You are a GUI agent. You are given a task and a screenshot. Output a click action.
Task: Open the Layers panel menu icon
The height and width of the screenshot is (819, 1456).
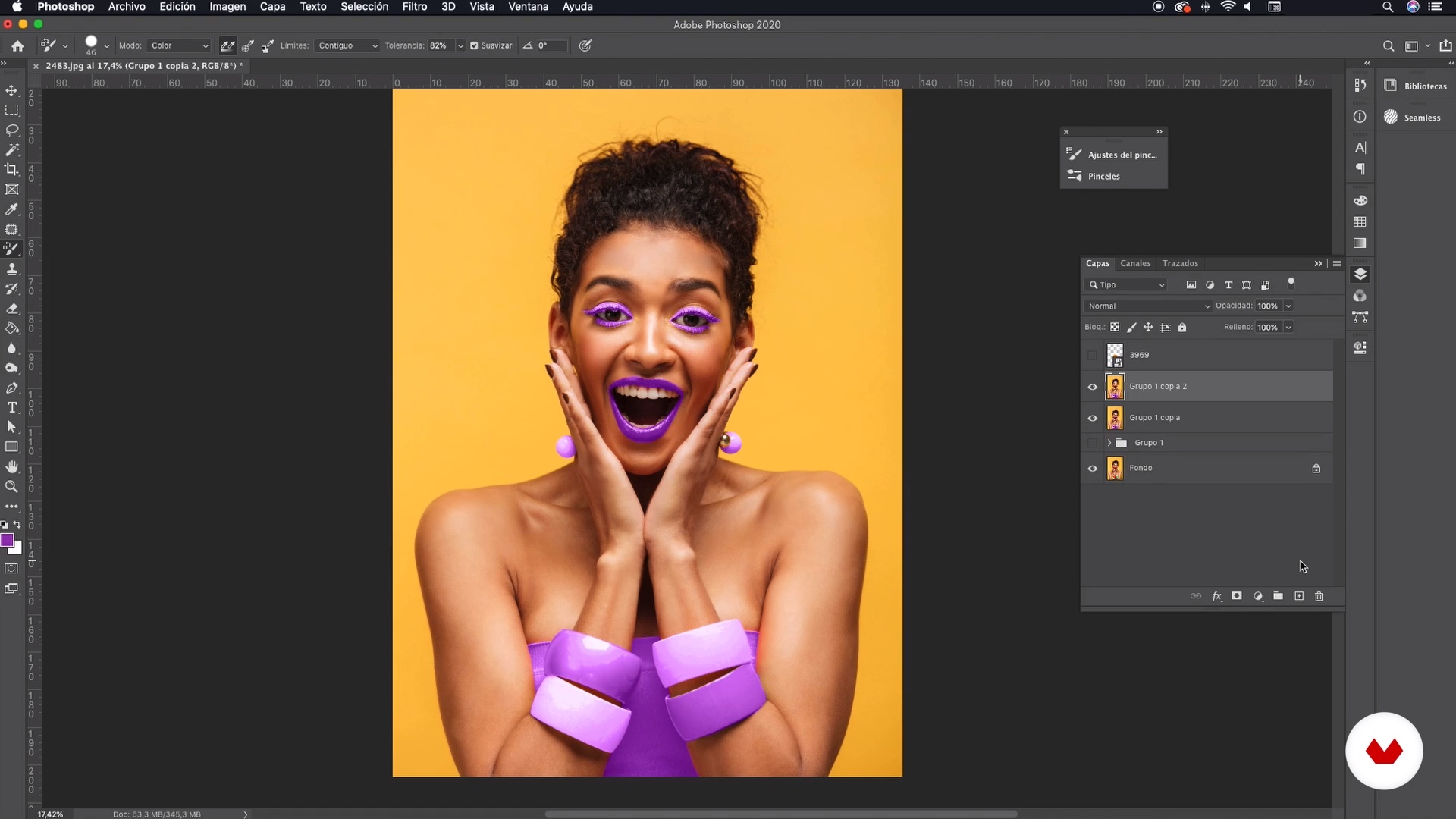pos(1337,264)
